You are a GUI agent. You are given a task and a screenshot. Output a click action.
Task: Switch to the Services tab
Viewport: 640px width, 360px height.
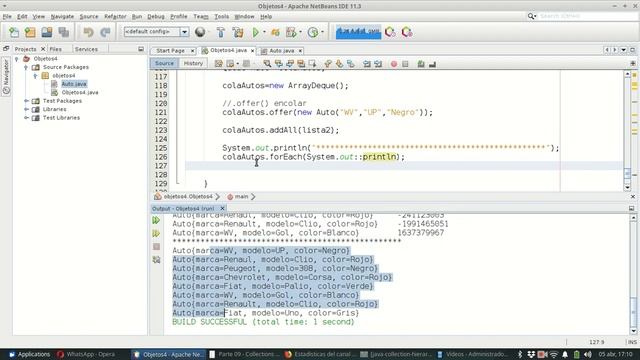[x=86, y=49]
